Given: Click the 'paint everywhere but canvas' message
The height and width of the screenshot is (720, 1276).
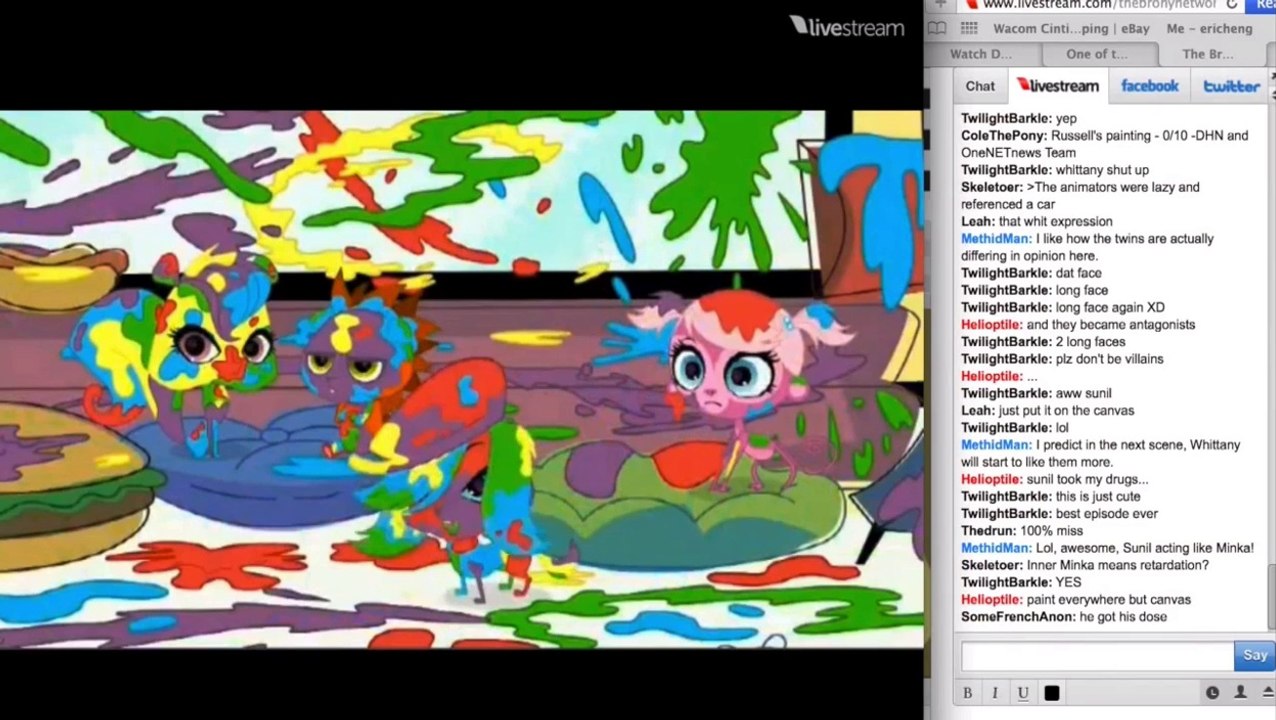Looking at the screenshot, I should tap(1108, 600).
